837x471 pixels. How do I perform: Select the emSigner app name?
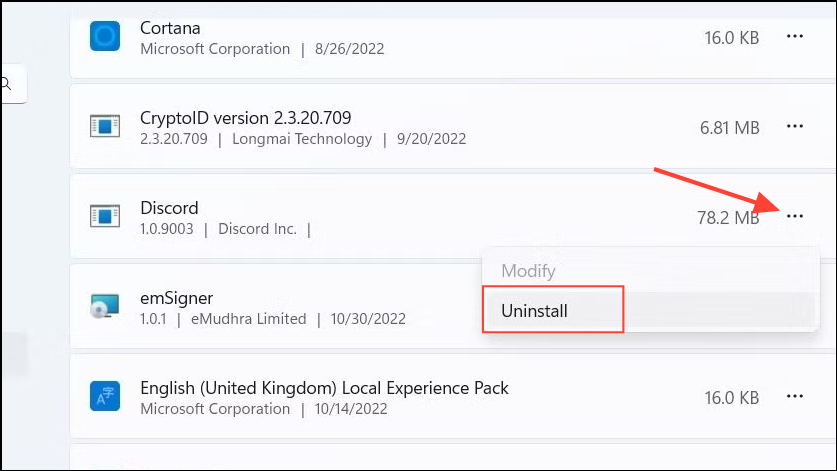177,298
